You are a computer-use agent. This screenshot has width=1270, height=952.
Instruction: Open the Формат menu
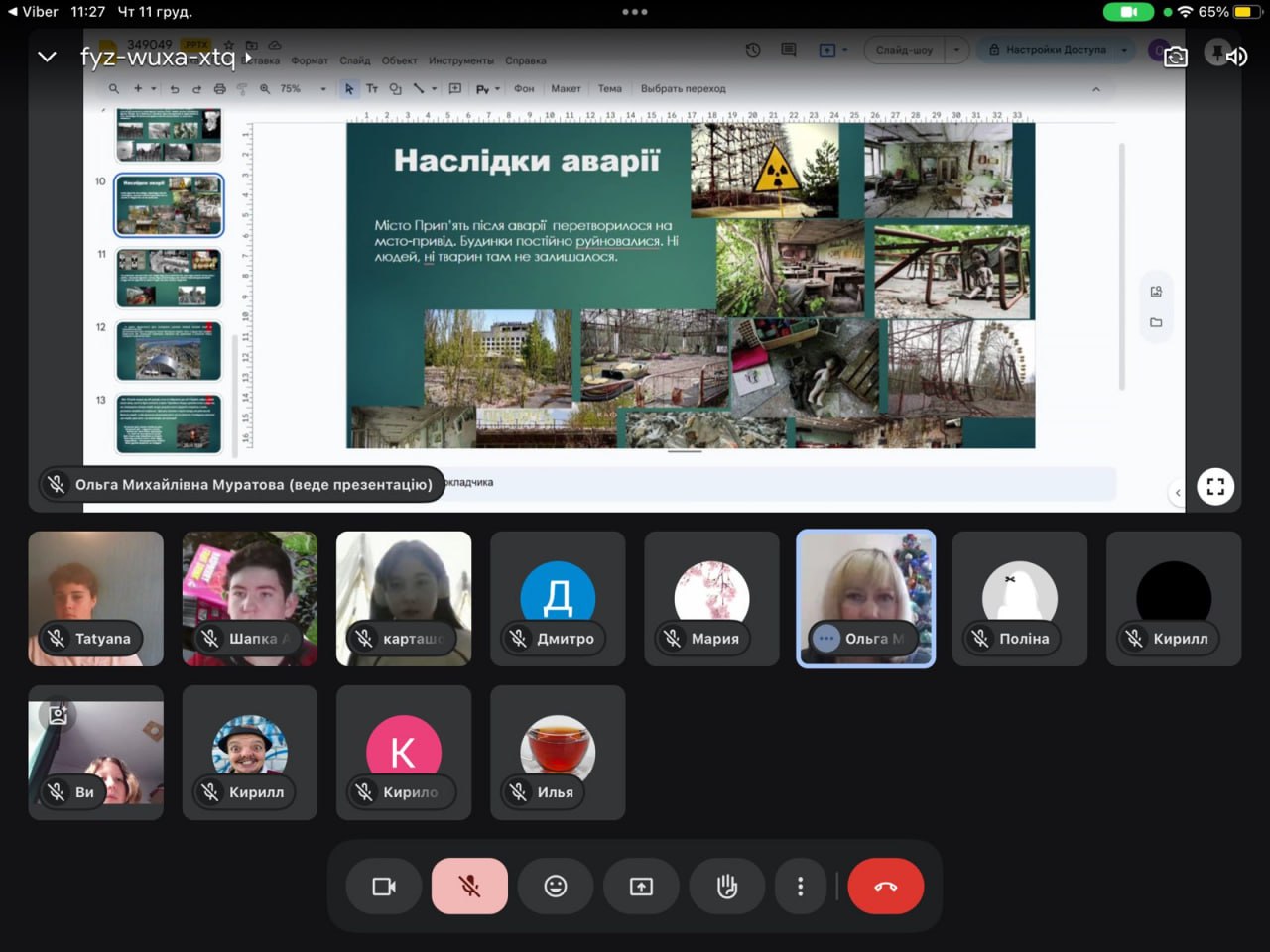coord(310,60)
